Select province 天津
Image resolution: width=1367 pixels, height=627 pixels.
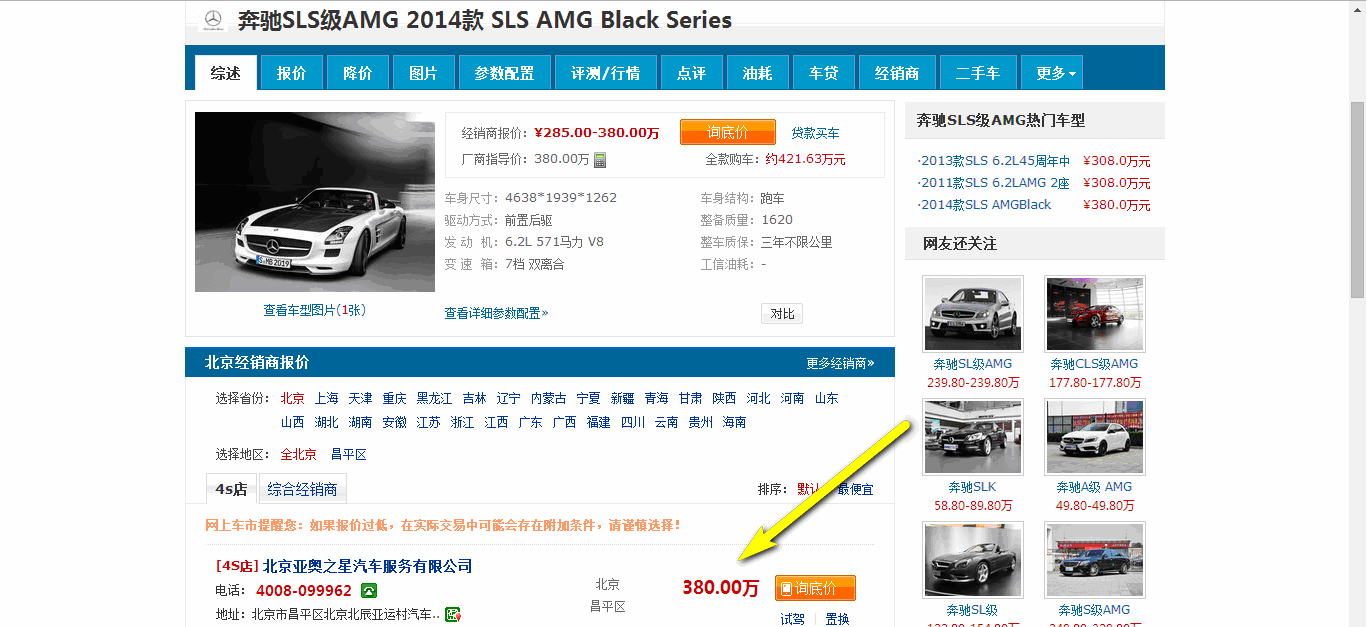tap(361, 398)
